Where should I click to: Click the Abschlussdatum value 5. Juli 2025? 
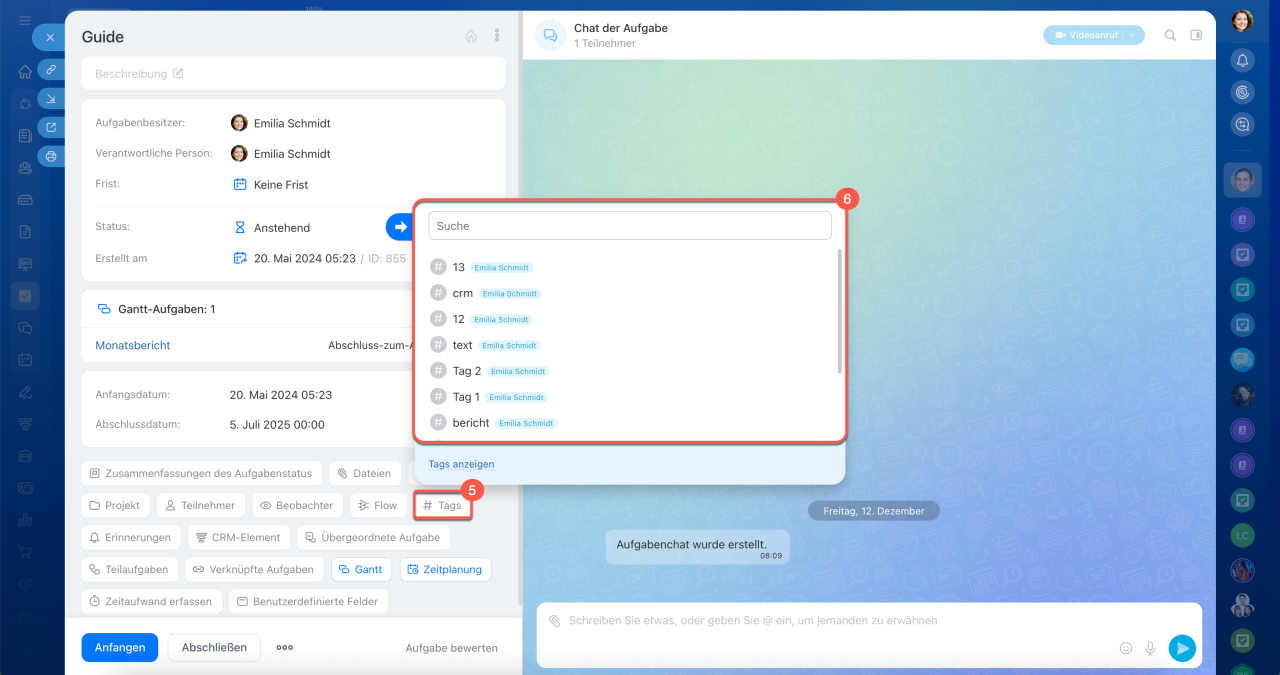[x=277, y=425]
